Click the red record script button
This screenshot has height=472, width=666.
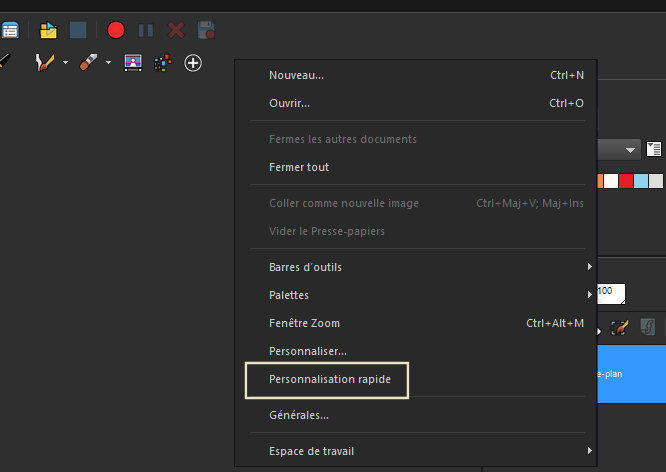pyautogui.click(x=116, y=30)
